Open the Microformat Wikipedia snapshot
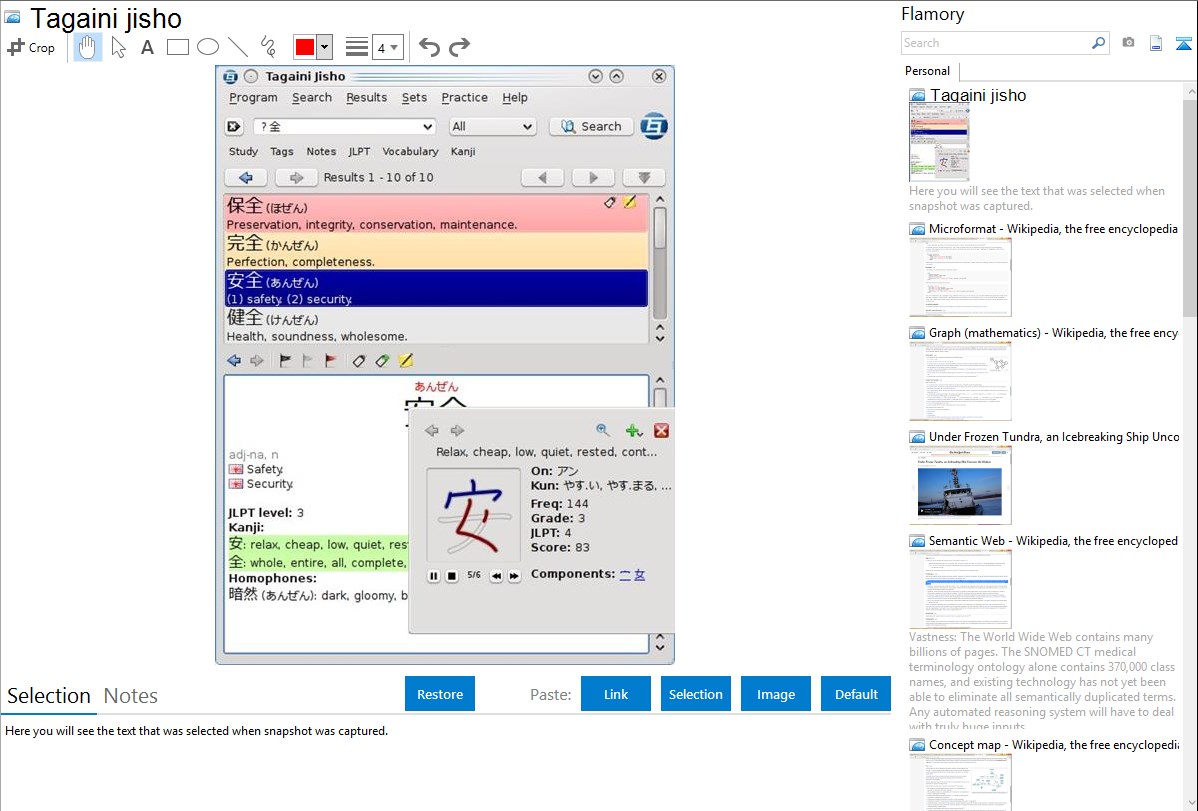The width and height of the screenshot is (1198, 811). 960,277
